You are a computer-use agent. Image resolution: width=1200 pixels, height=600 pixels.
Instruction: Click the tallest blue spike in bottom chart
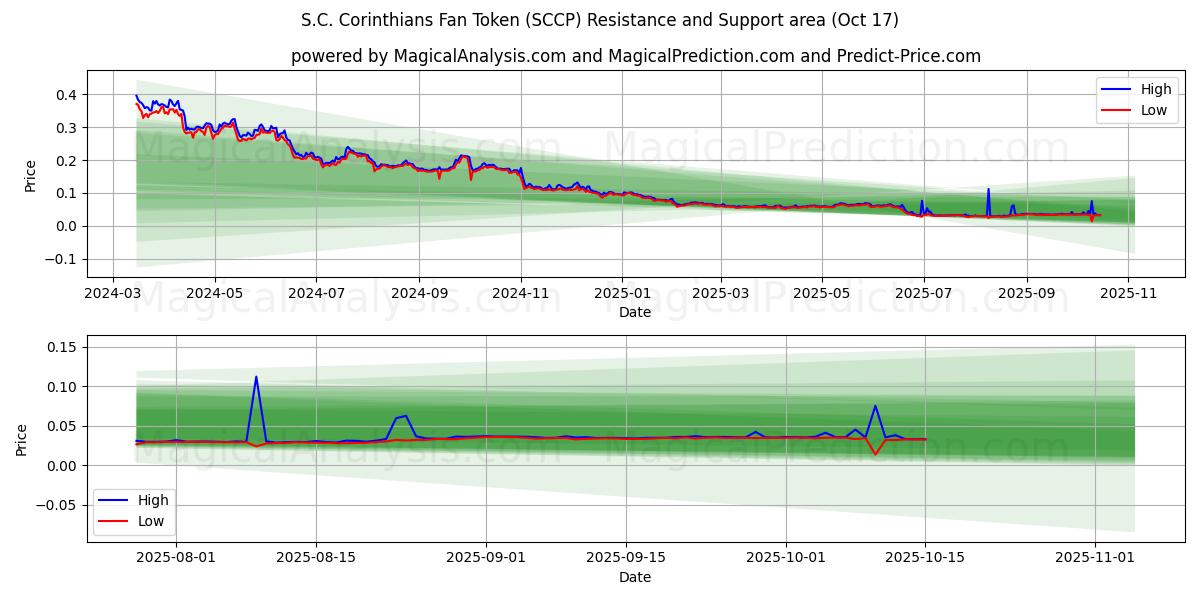256,378
